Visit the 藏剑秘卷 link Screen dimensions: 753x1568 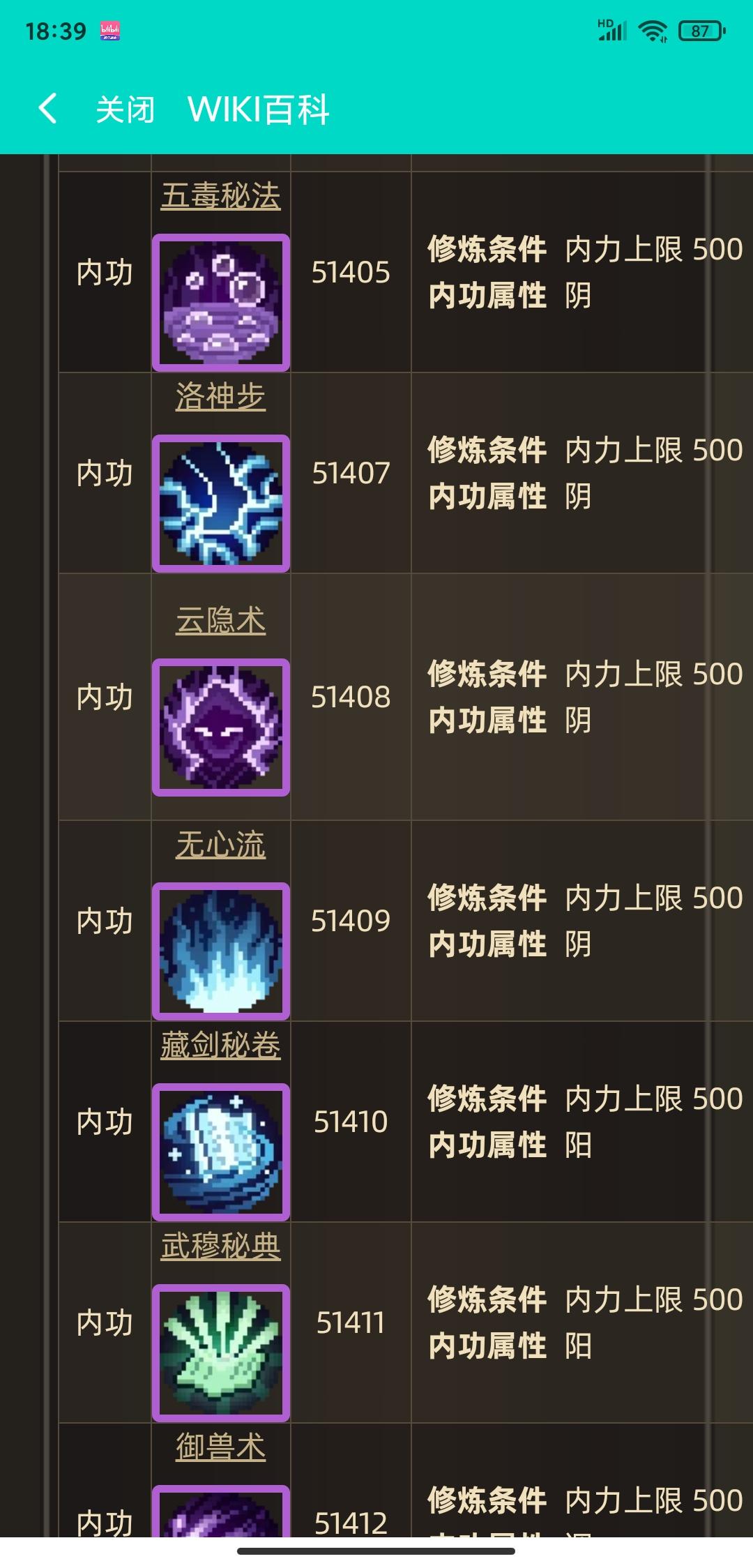click(x=221, y=1046)
